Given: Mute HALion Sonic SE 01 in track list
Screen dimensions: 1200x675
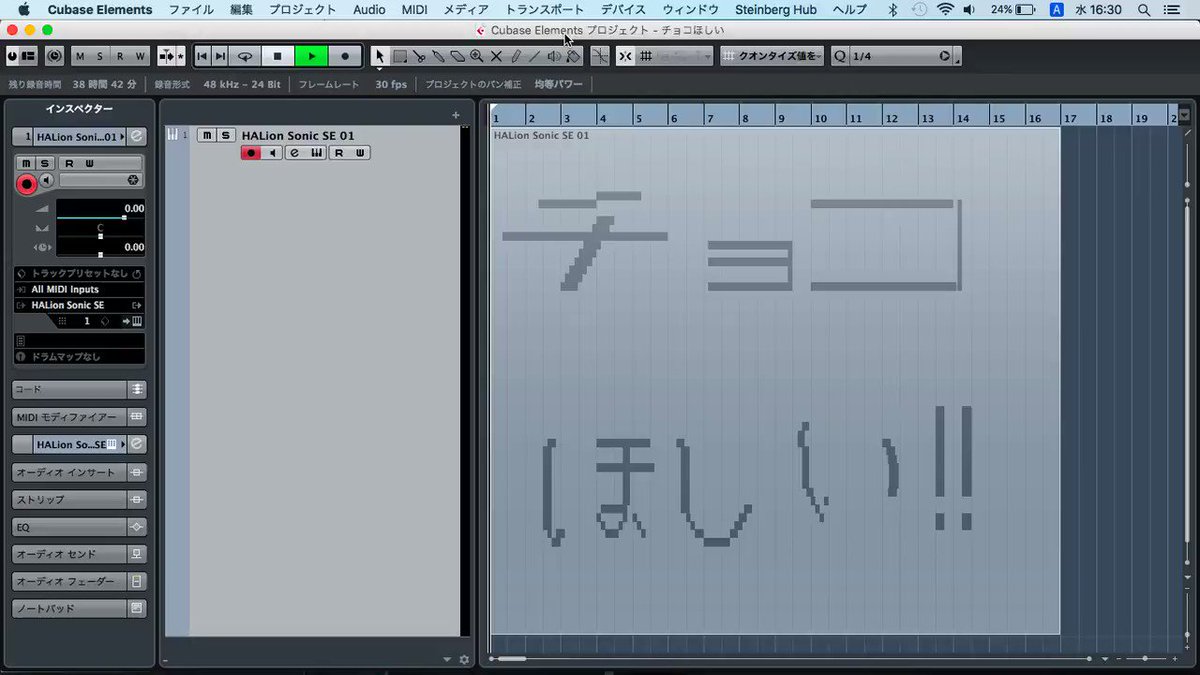Looking at the screenshot, I should 206,135.
